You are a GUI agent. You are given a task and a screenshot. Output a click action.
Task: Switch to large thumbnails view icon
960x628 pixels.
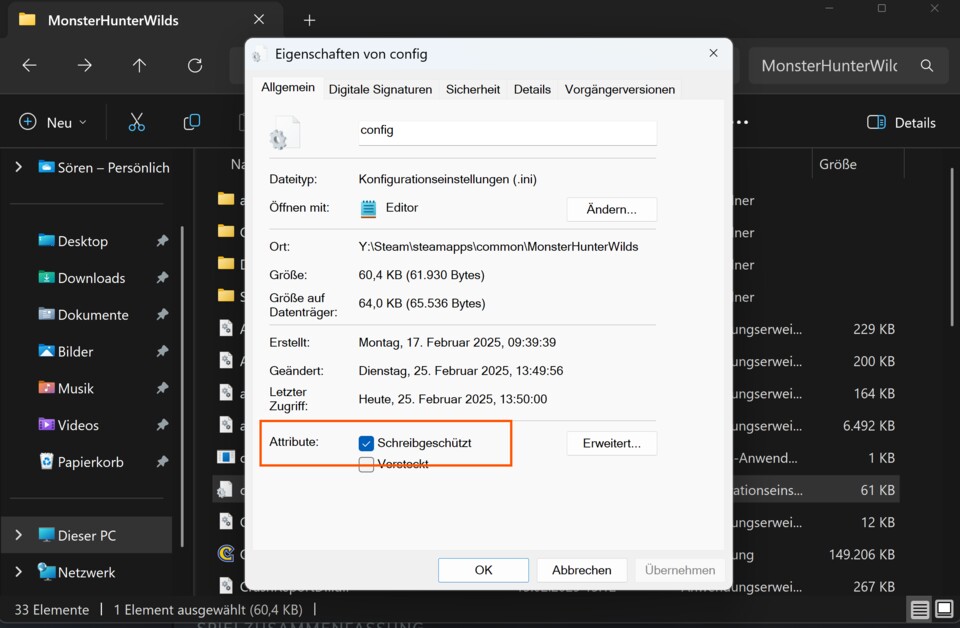944,609
